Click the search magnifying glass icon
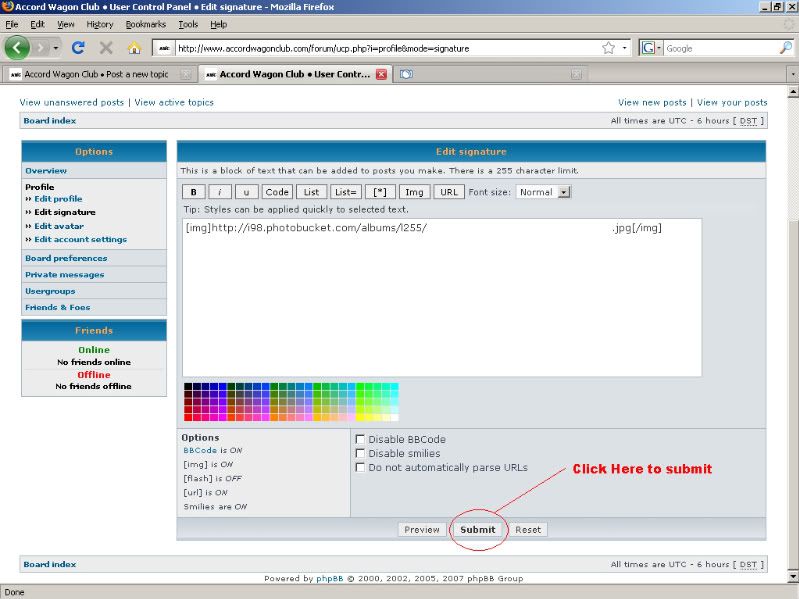Image resolution: width=799 pixels, height=599 pixels. pyautogui.click(x=785, y=48)
